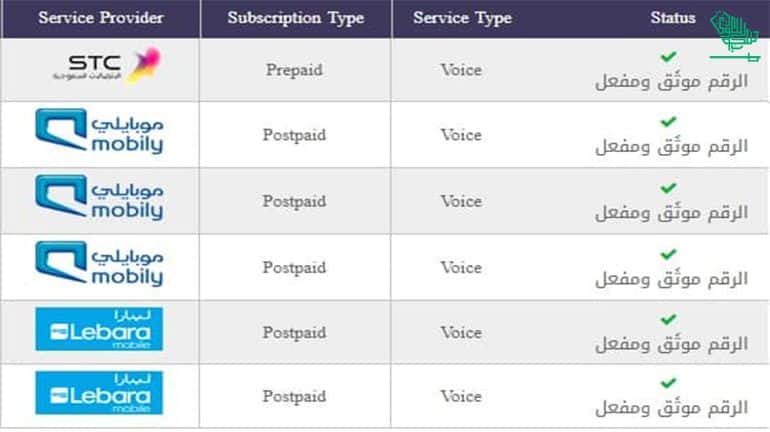Click the last Lebara mobile logo
Screen dimensions: 770x432
(99, 393)
